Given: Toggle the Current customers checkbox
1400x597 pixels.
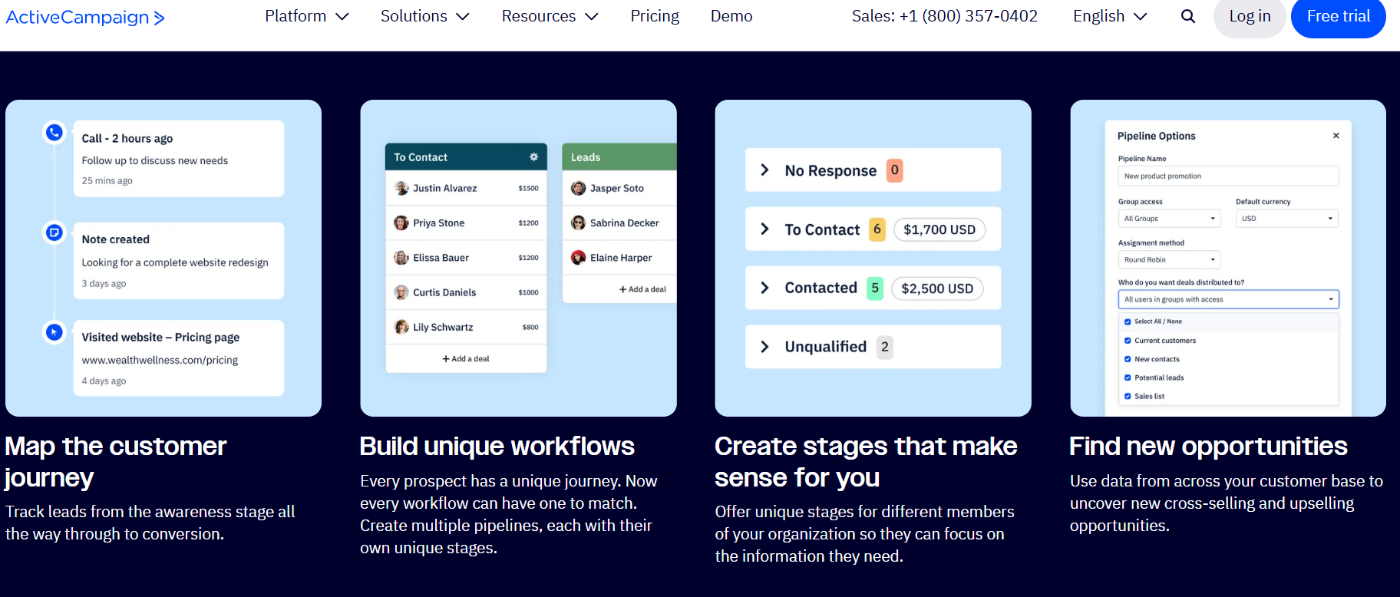Looking at the screenshot, I should [1128, 340].
